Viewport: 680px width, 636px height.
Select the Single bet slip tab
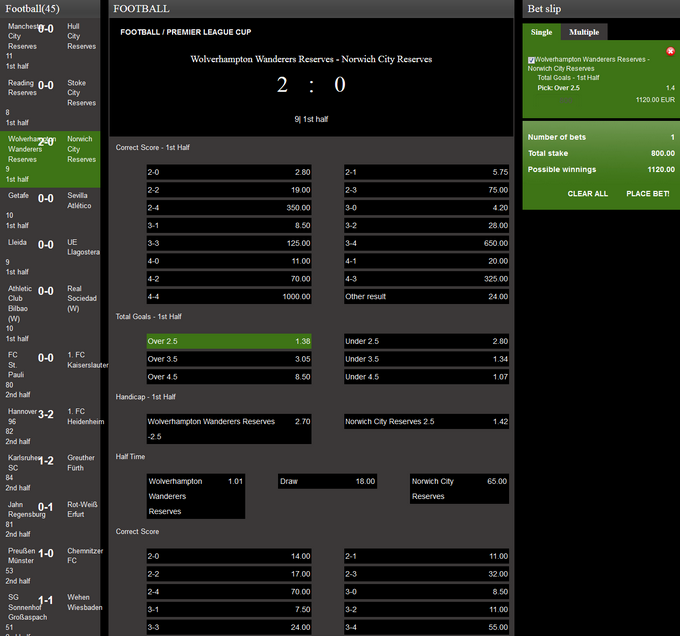click(x=541, y=32)
